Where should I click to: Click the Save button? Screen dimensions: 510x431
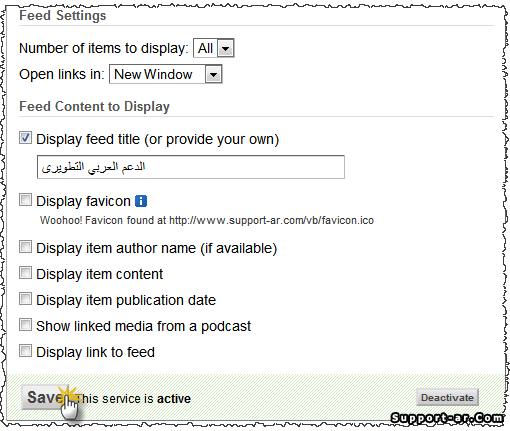45,397
